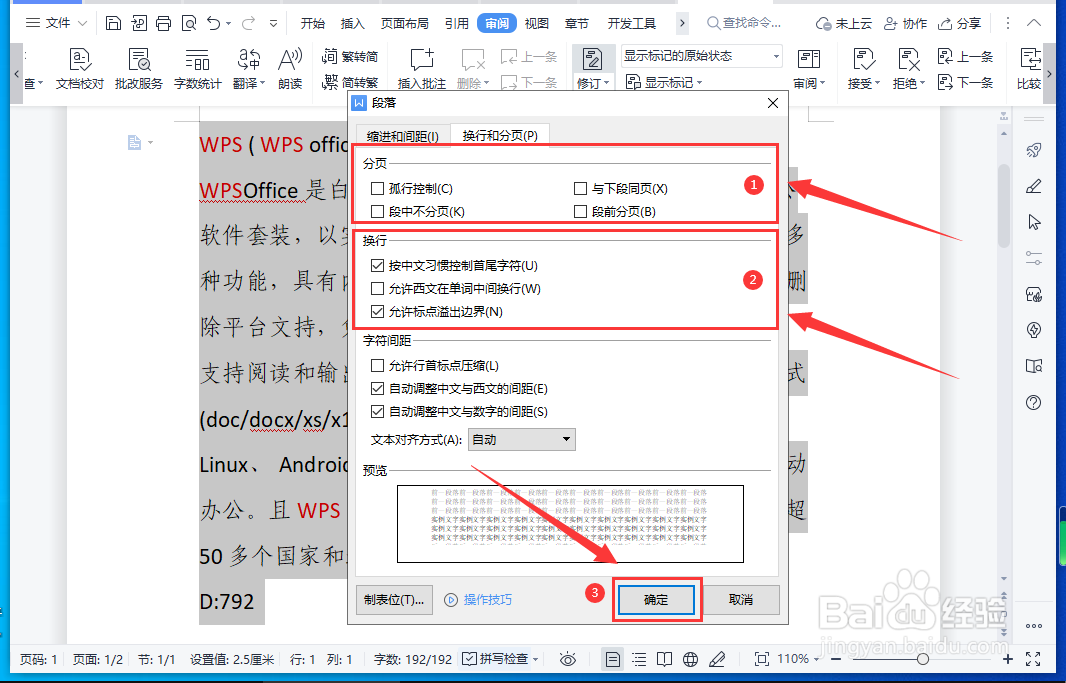
Task: Click 确定 button in dialog
Action: tap(656, 599)
